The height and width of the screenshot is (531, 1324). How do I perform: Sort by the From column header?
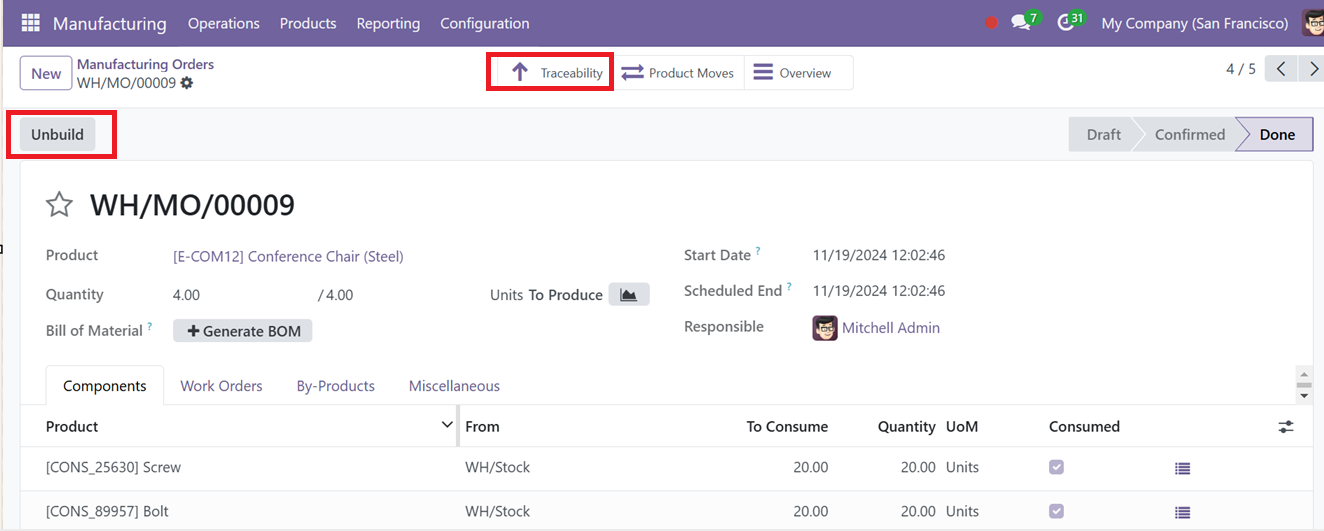tap(482, 426)
